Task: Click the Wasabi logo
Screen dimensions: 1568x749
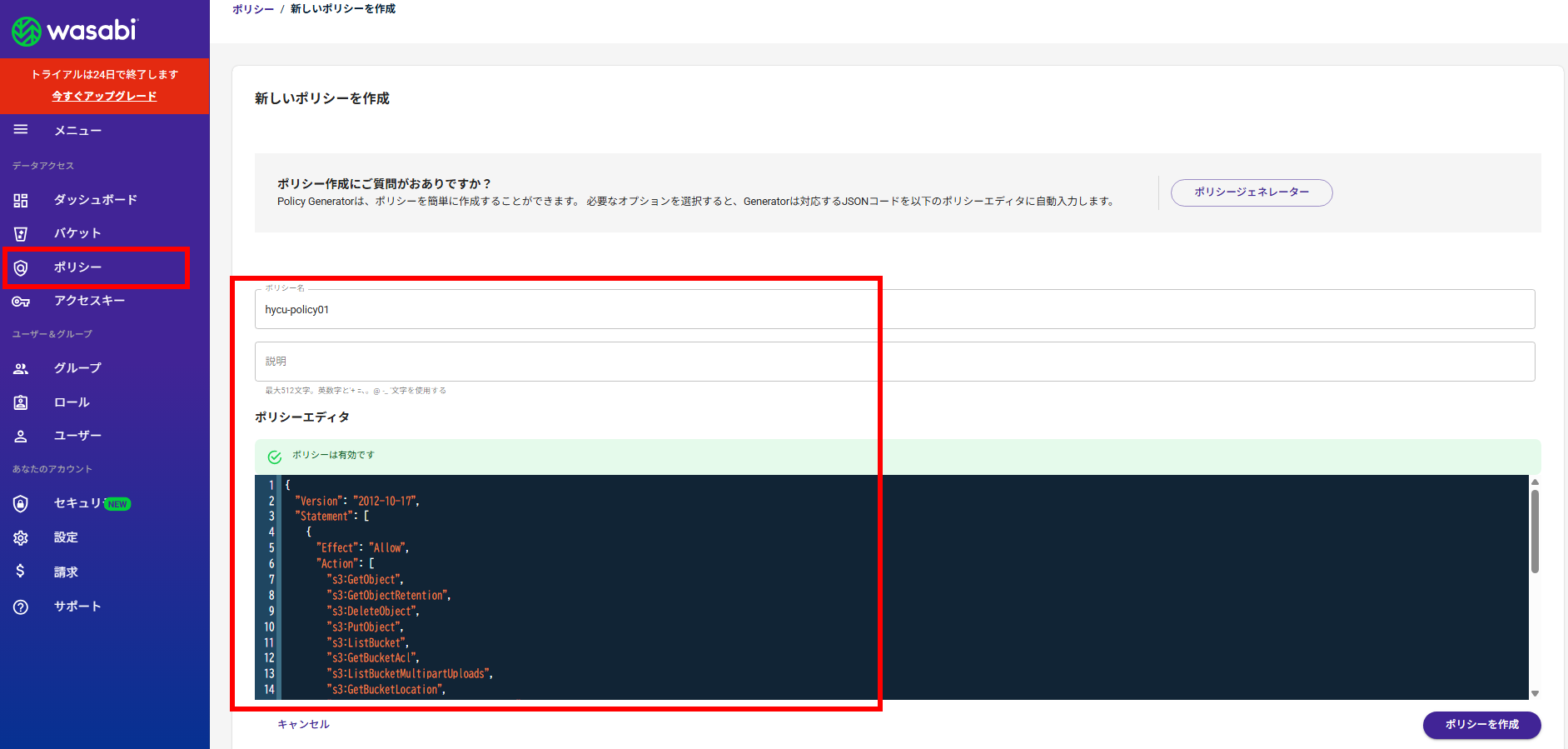Action: [x=74, y=31]
